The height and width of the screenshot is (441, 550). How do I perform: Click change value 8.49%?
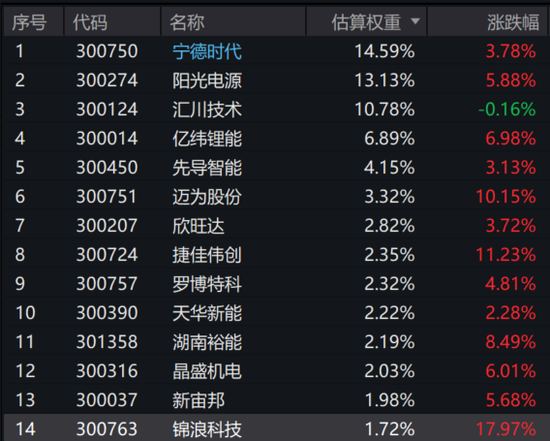pyautogui.click(x=511, y=342)
